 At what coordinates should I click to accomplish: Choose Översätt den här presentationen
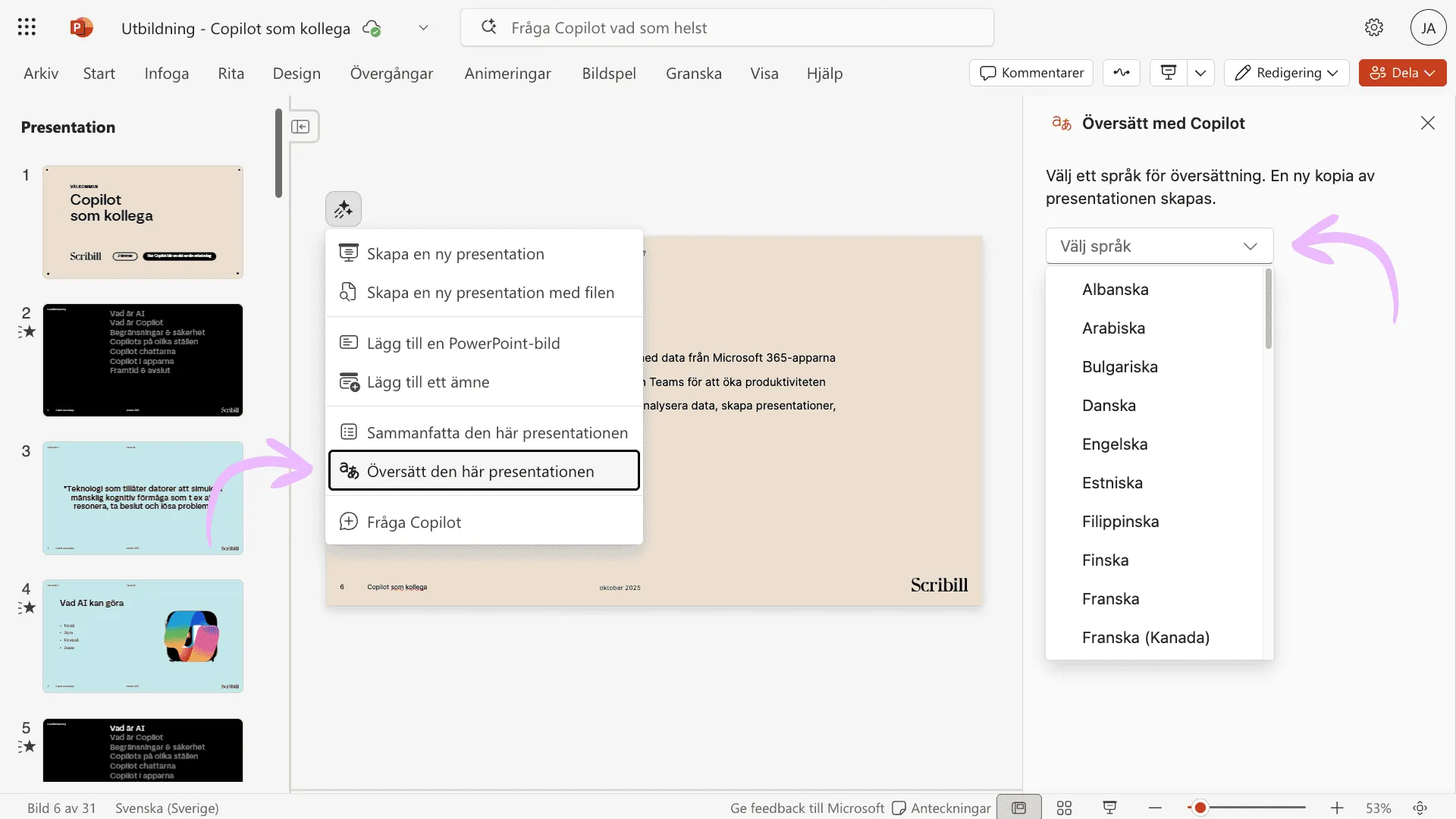(484, 471)
